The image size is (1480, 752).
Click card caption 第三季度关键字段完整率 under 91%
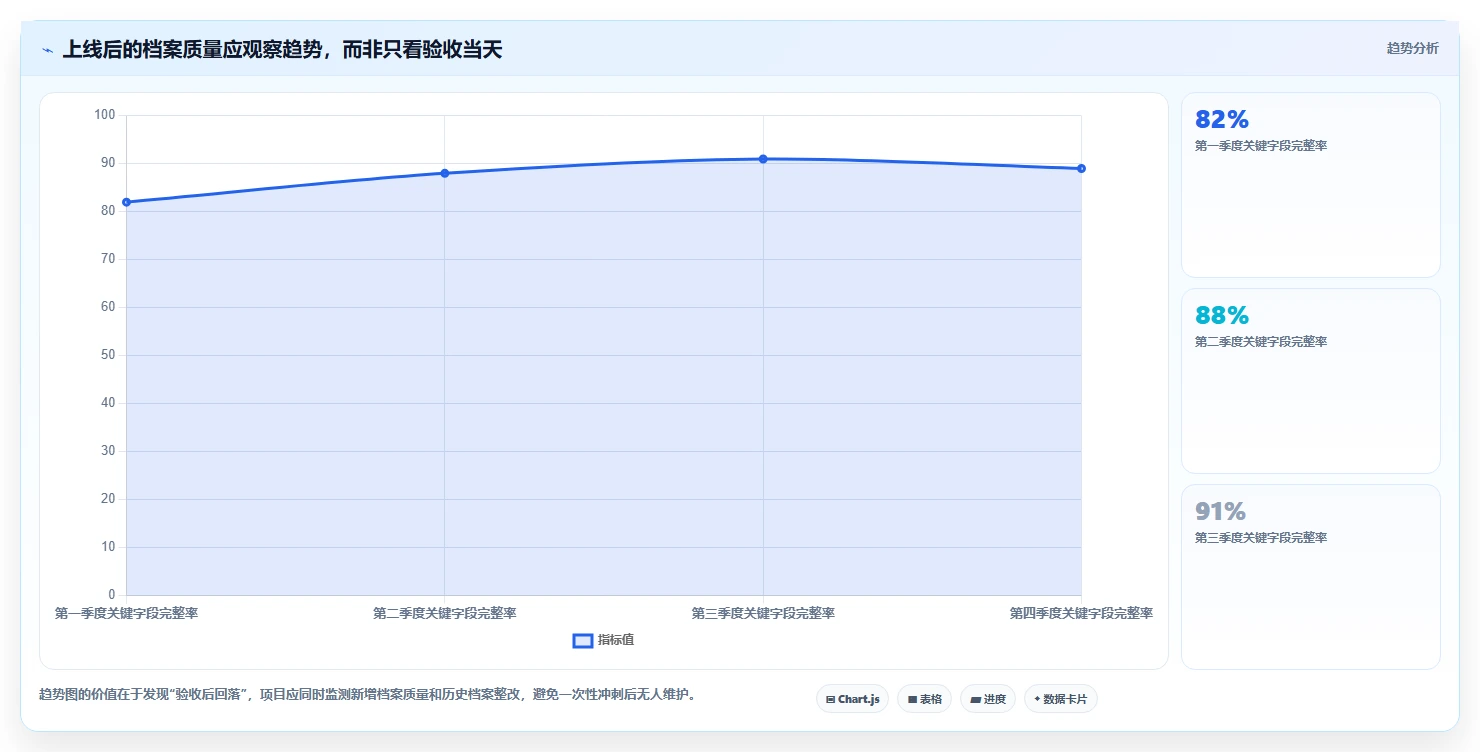click(1261, 538)
